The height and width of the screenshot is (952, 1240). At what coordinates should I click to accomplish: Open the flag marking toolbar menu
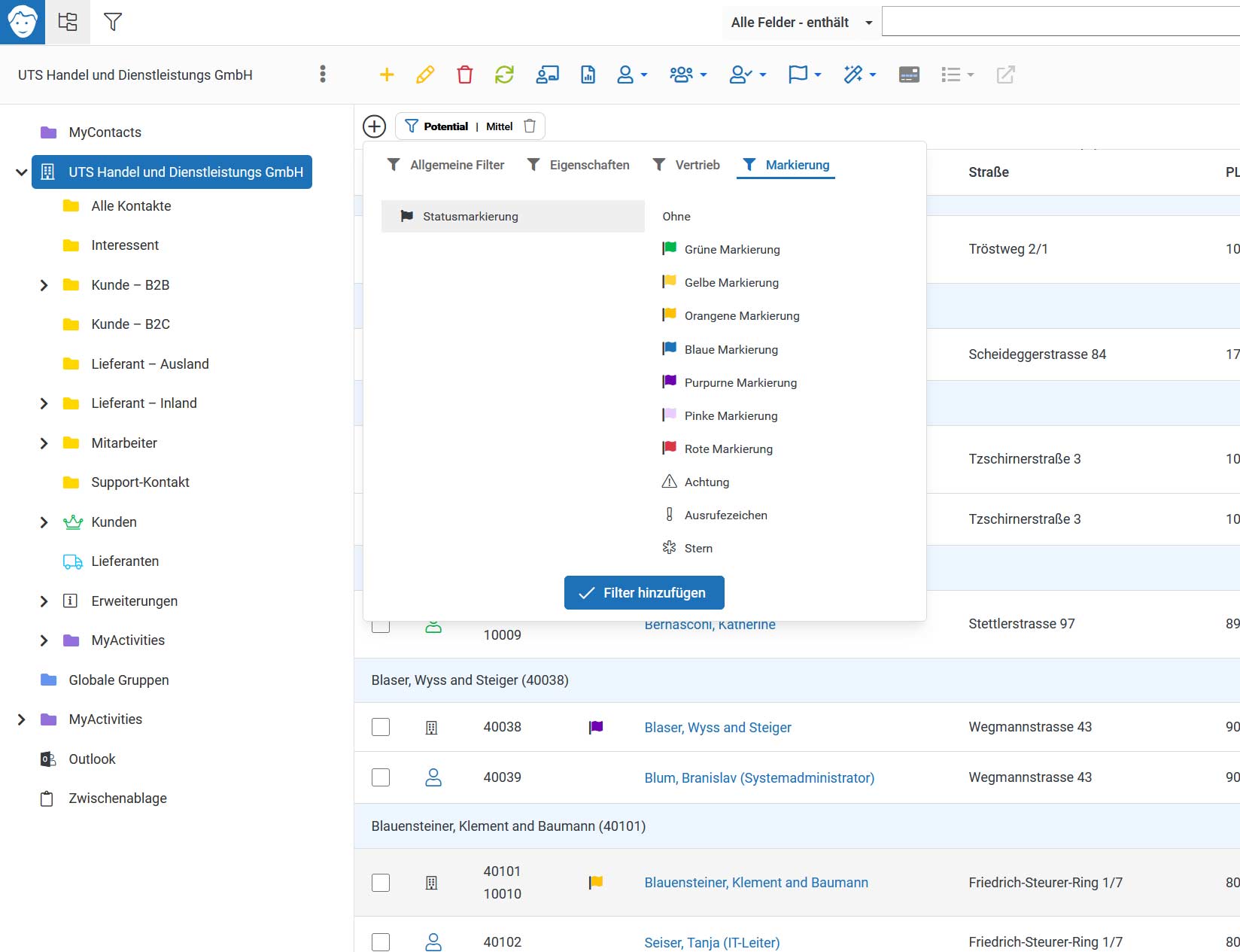pyautogui.click(x=804, y=75)
